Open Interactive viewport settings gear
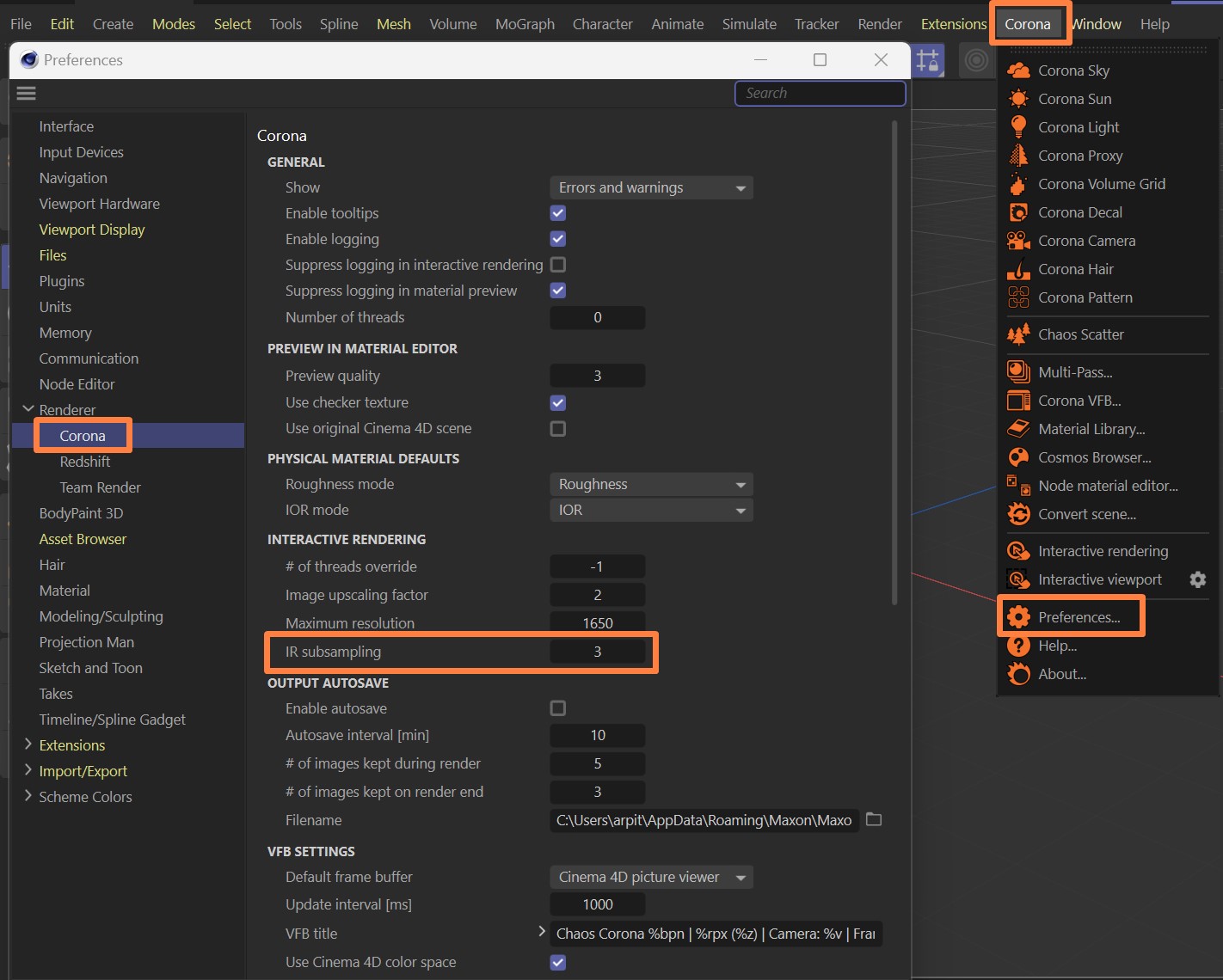Viewport: 1223px width, 980px height. click(1197, 579)
